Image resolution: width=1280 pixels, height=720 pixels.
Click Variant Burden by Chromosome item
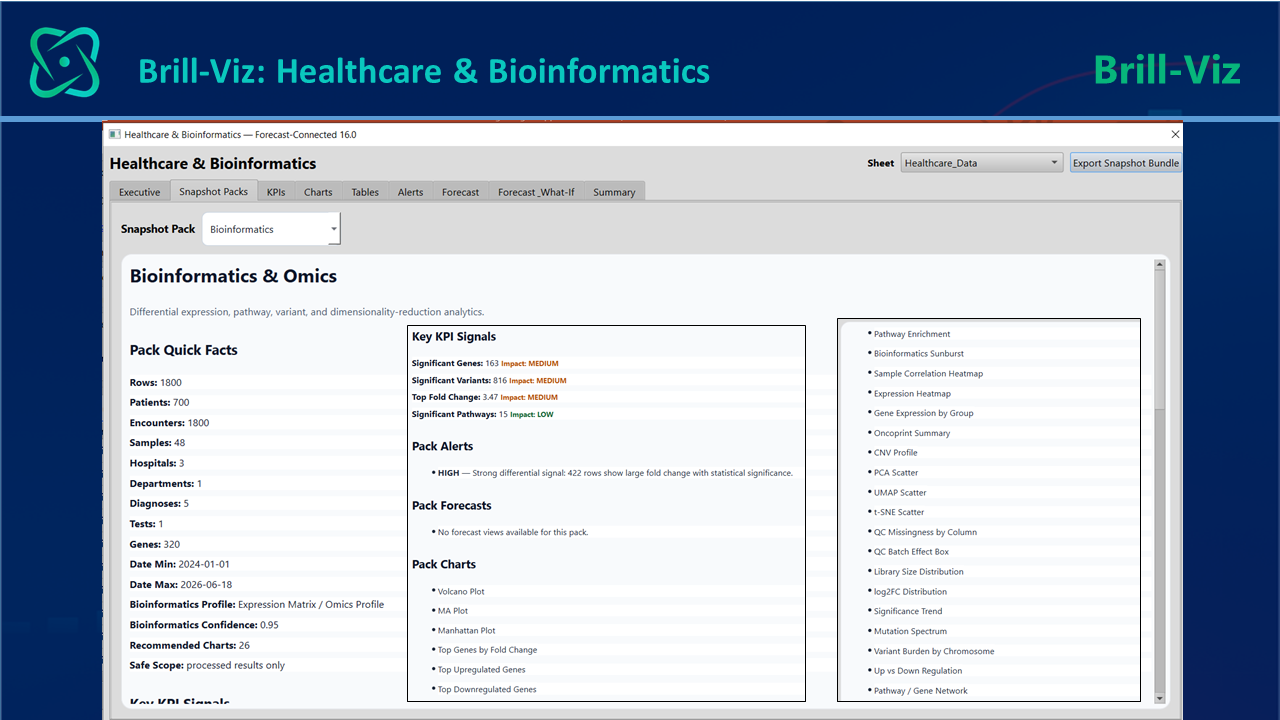click(934, 651)
